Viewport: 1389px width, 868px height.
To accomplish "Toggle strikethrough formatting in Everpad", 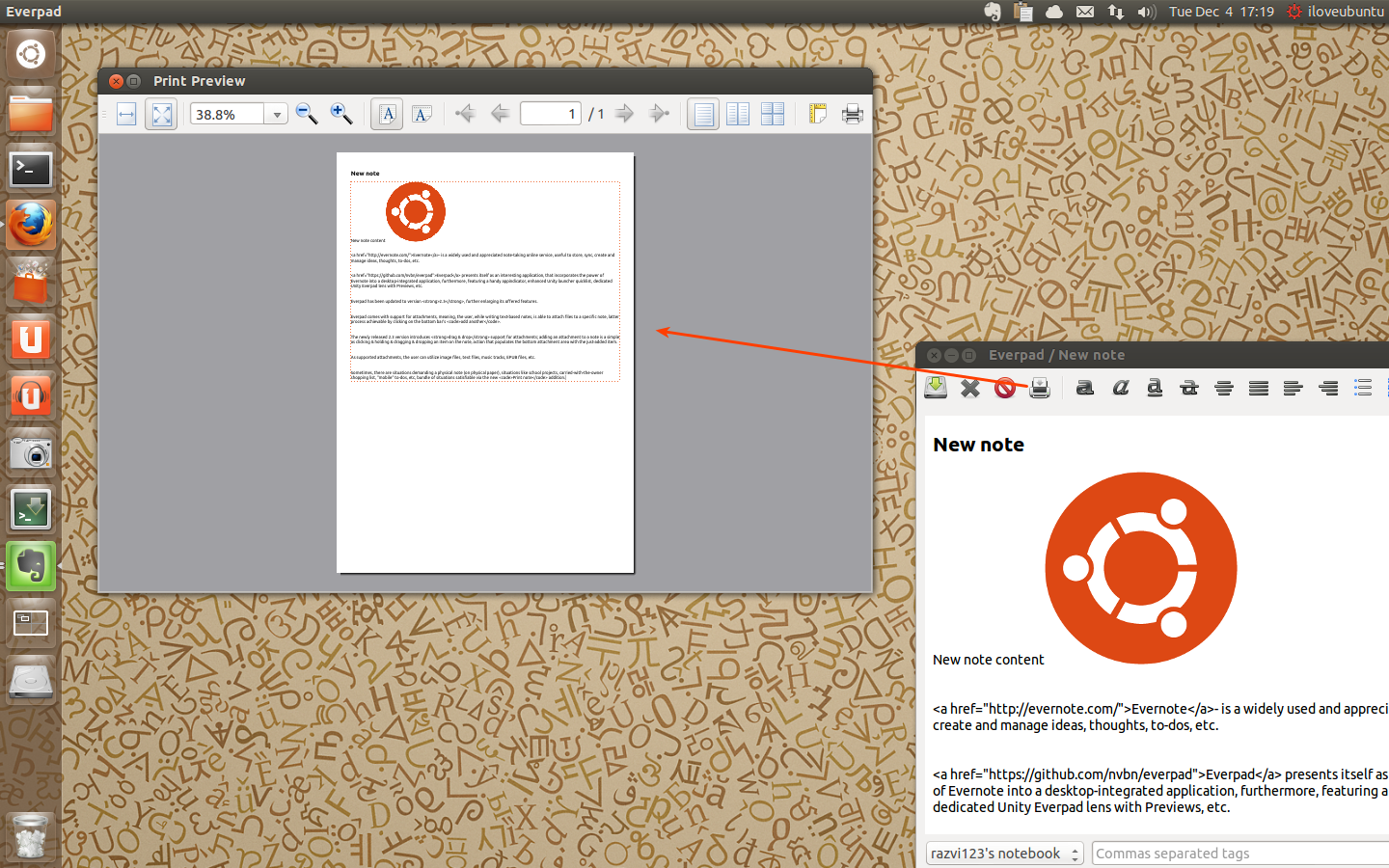I will [x=1189, y=388].
